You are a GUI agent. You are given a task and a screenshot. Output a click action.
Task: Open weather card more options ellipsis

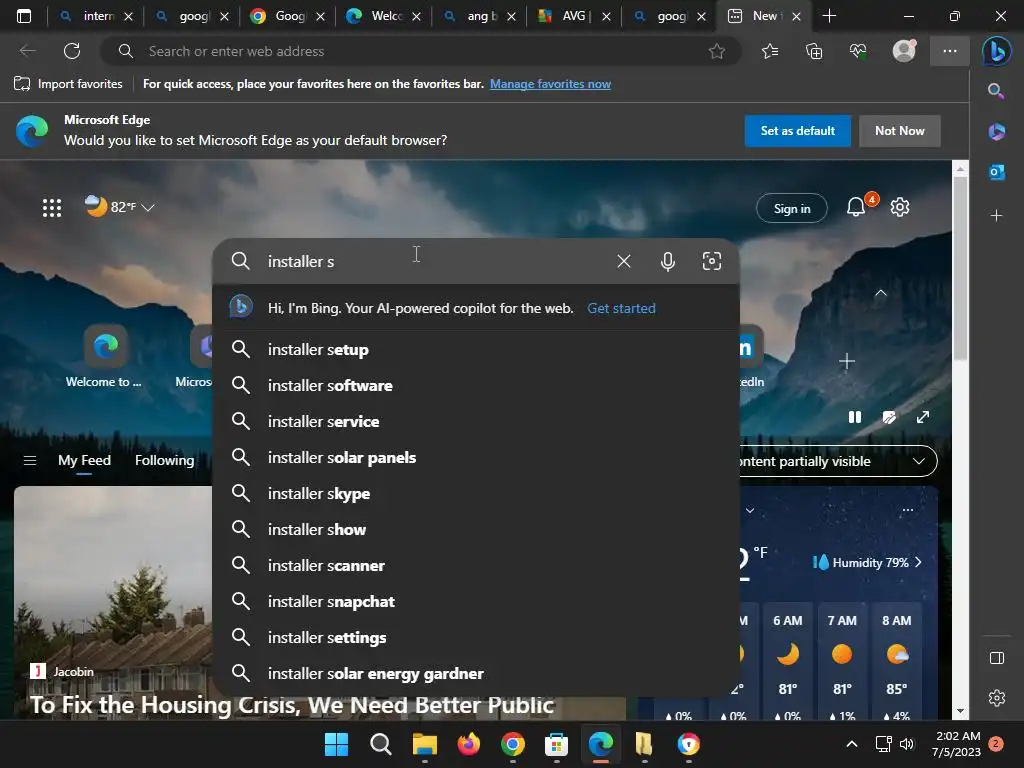(x=908, y=509)
